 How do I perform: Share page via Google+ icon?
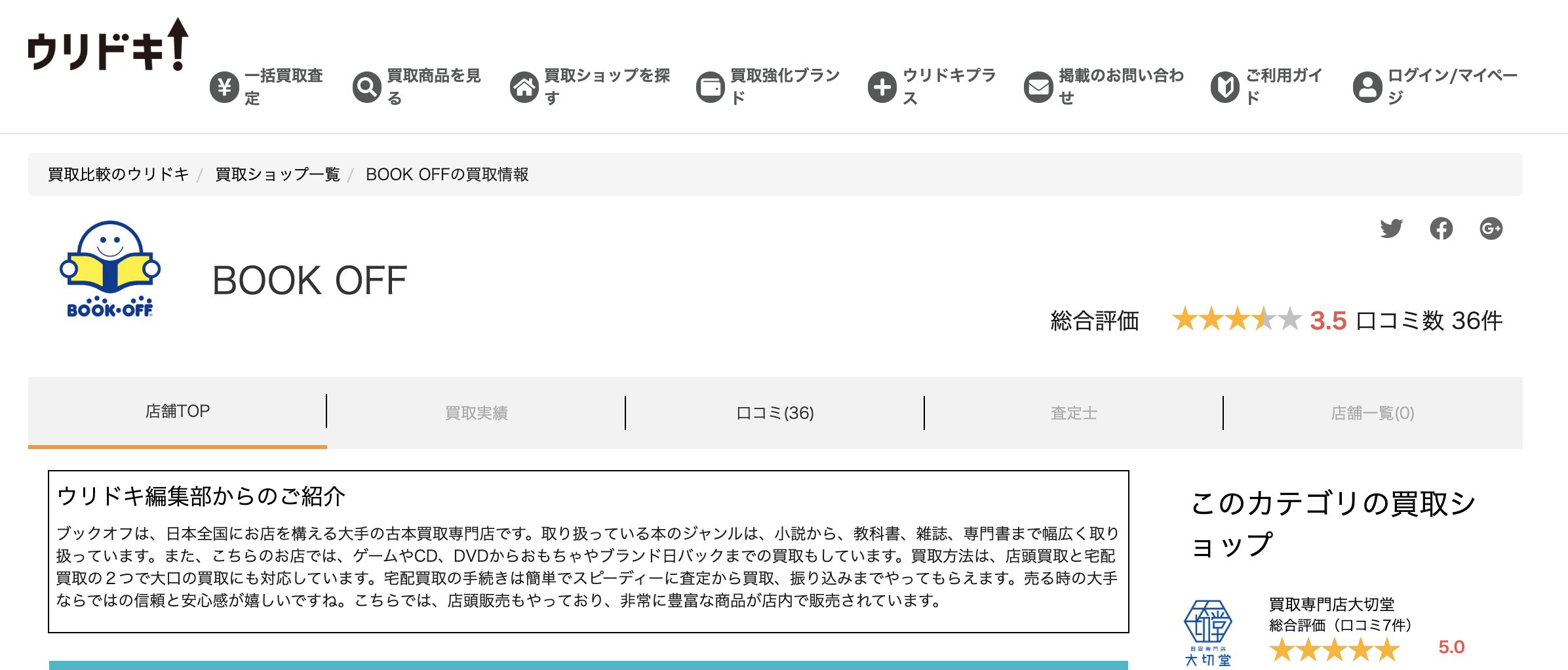tap(1491, 228)
